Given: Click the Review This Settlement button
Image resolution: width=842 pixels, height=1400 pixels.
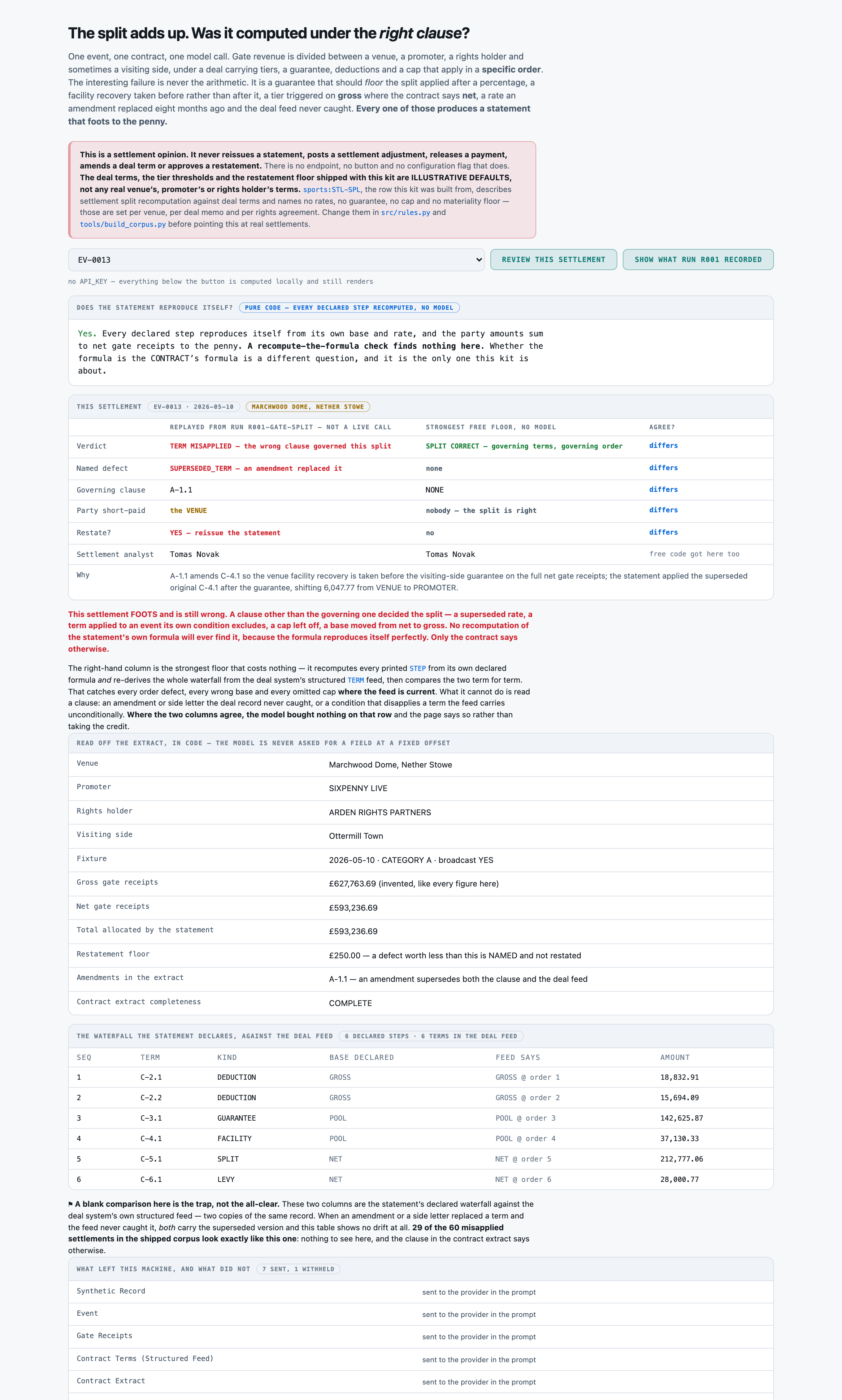Looking at the screenshot, I should pos(553,260).
